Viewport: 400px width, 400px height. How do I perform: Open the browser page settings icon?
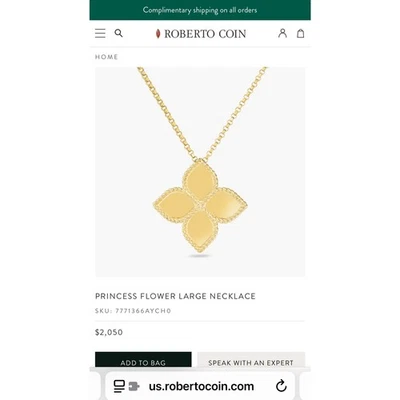[x=119, y=386]
